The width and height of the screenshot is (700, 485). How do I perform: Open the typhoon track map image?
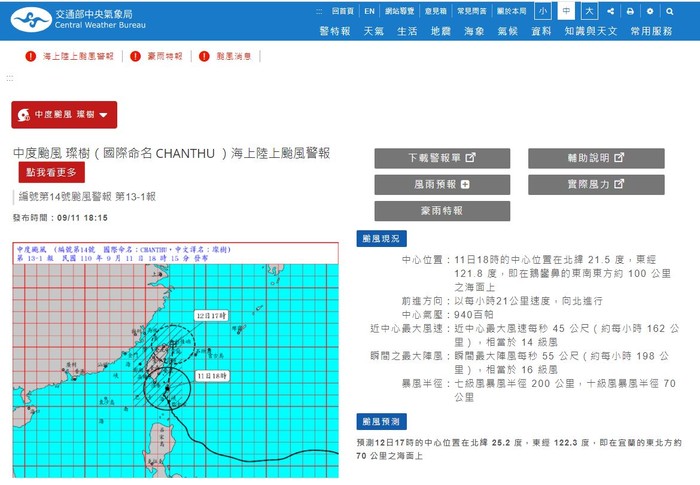tap(175, 358)
